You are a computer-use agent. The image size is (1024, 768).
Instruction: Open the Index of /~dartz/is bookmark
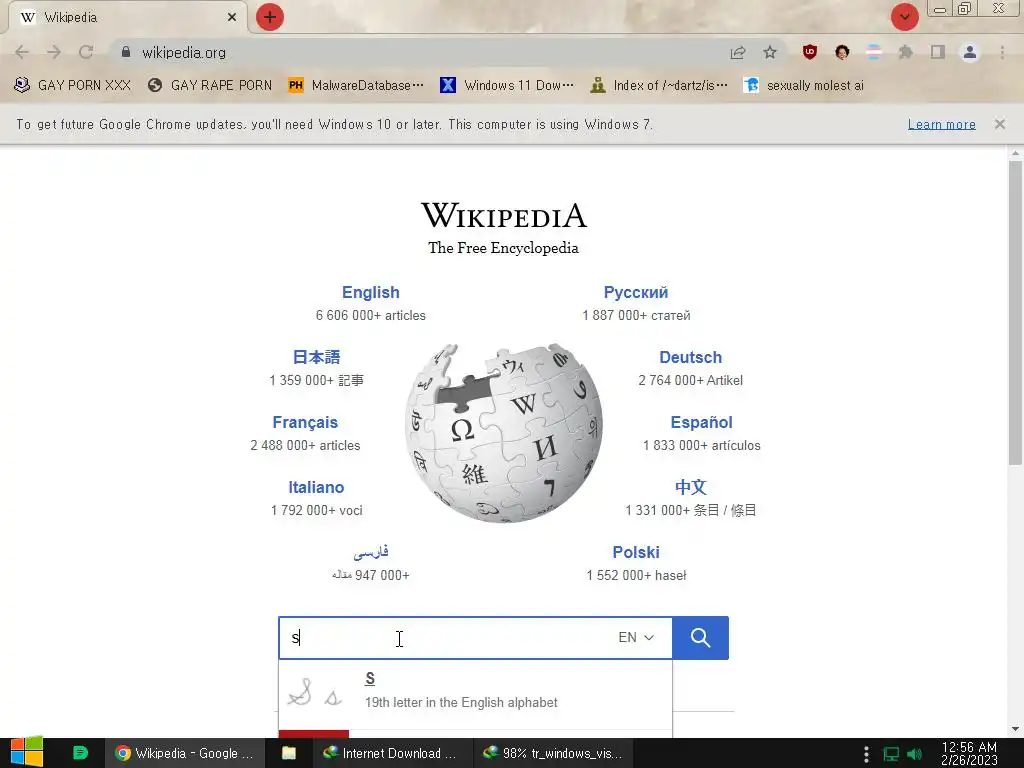[x=659, y=85]
